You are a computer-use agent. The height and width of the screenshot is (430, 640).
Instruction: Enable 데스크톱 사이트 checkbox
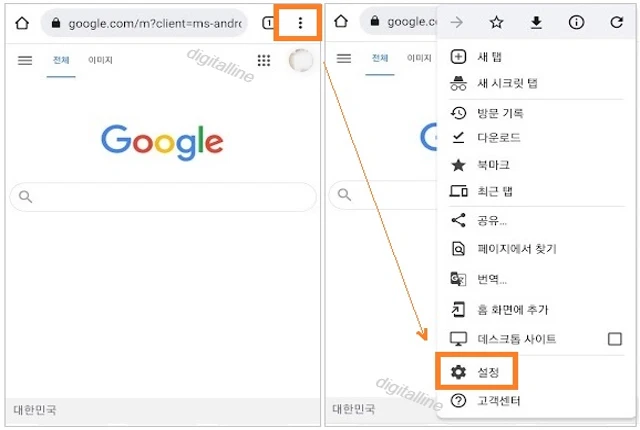click(615, 339)
